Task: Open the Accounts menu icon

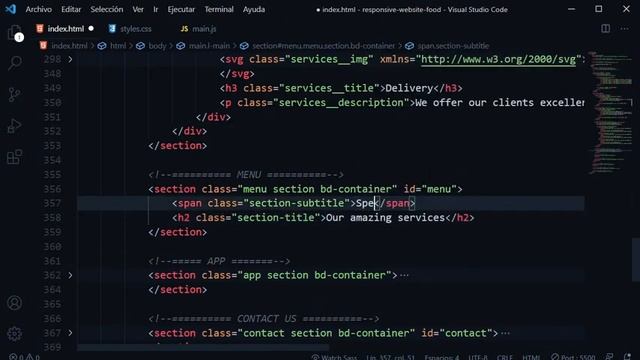Action: pyautogui.click(x=14, y=303)
